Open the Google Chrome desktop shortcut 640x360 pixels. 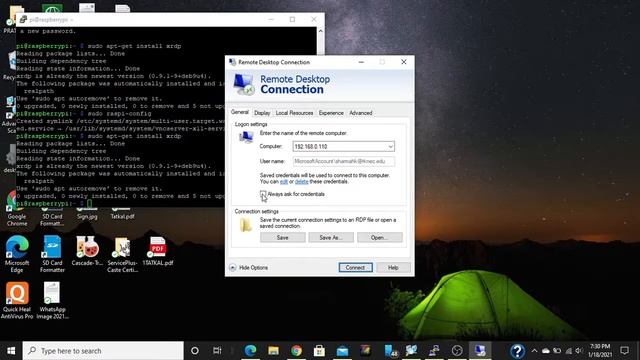pos(17,209)
